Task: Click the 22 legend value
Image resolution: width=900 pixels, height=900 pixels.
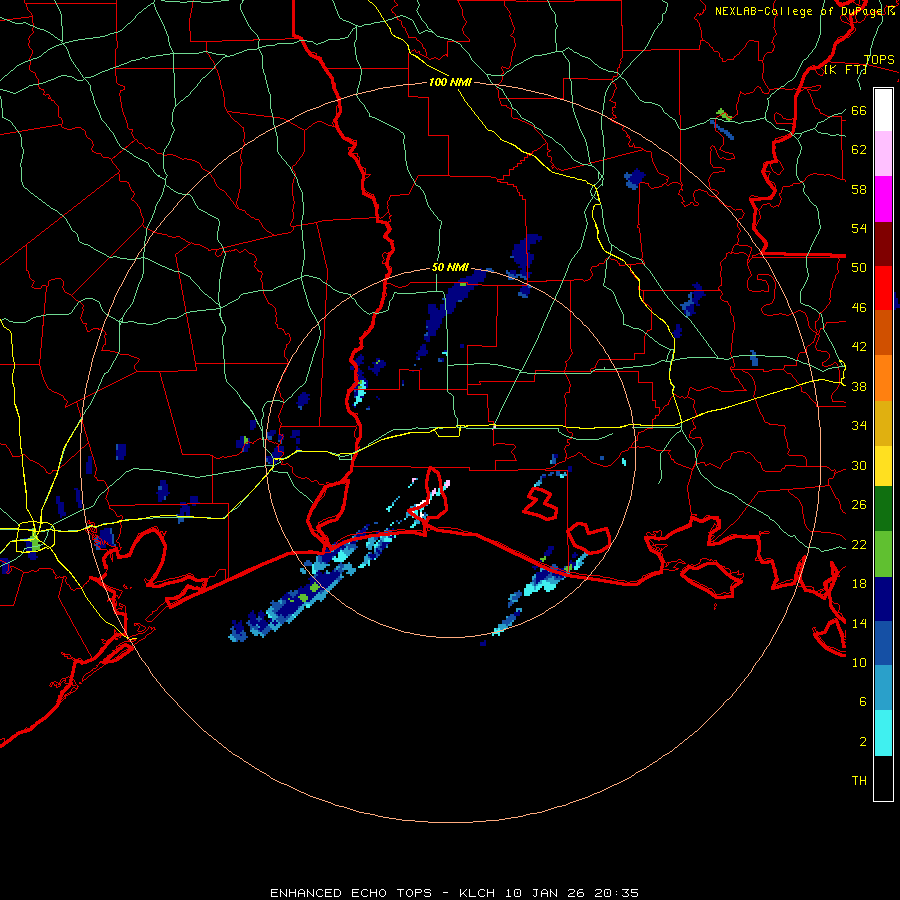Action: coord(859,544)
